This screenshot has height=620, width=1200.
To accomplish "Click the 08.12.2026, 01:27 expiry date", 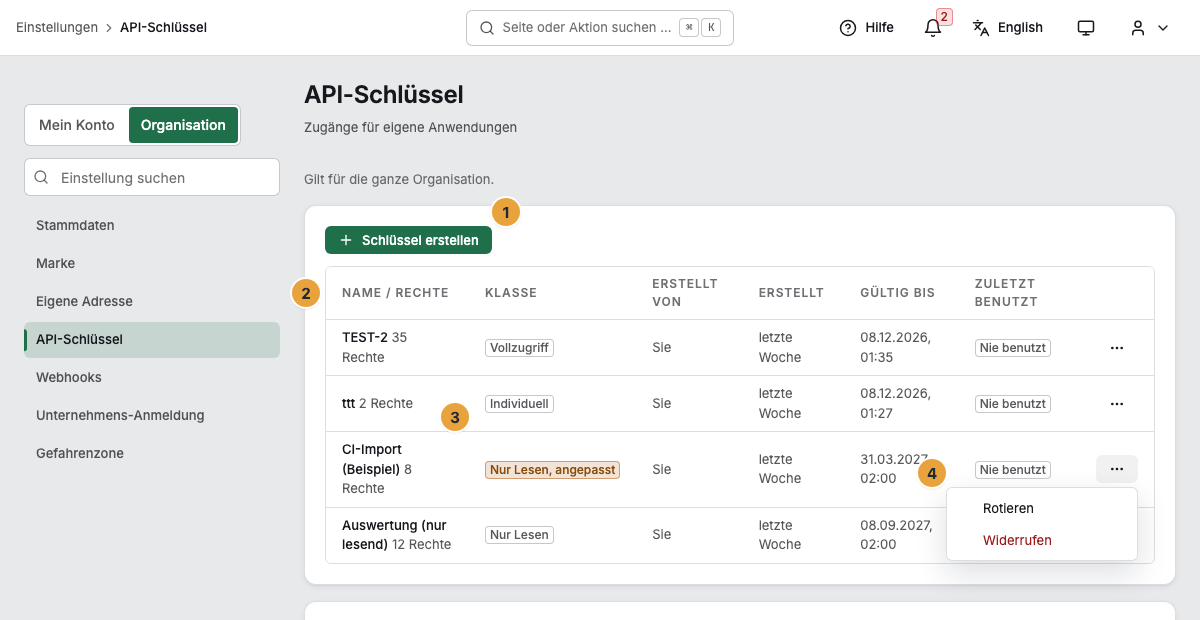I will click(x=895, y=404).
